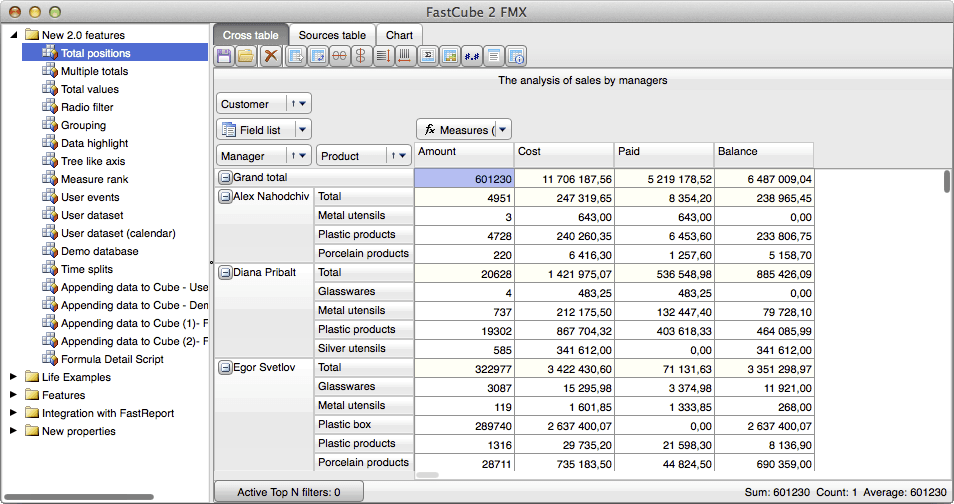Click the Field list sheet icon

(229, 130)
